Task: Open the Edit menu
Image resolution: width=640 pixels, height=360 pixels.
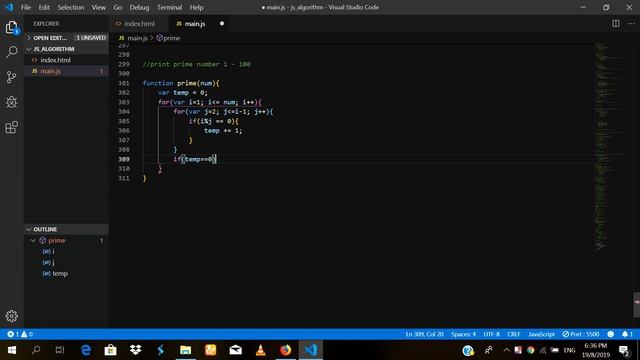Action: [x=44, y=7]
